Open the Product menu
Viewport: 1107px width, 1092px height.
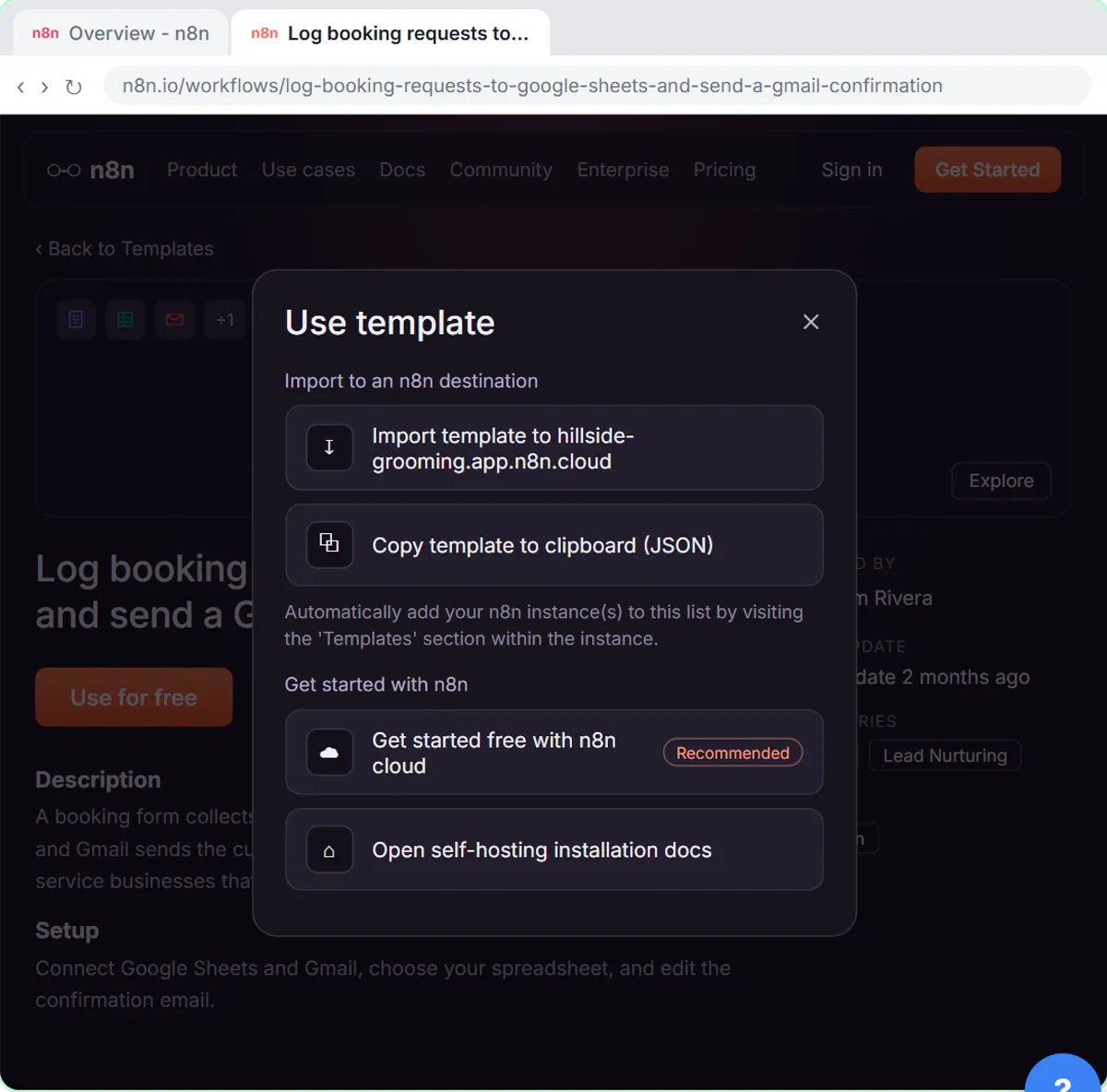click(202, 170)
